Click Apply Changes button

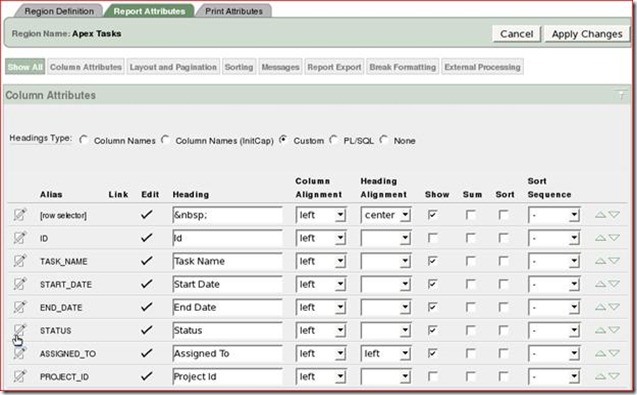pyautogui.click(x=587, y=34)
